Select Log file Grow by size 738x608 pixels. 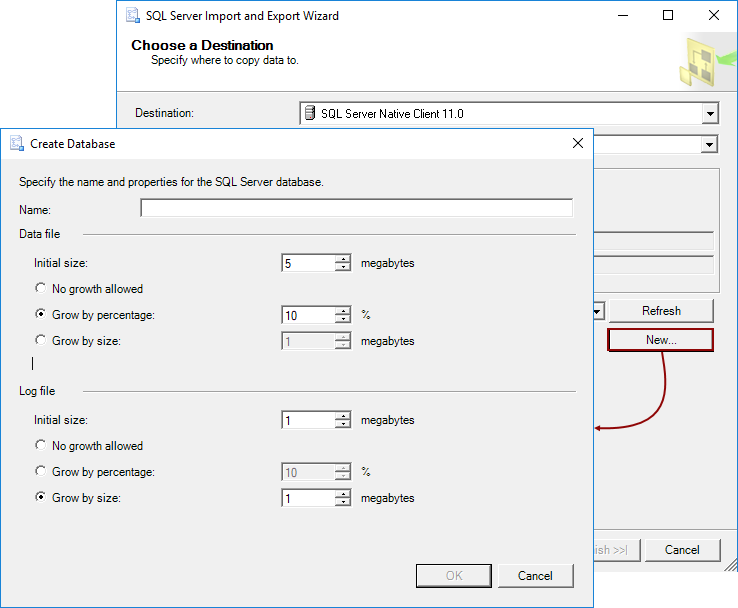point(41,497)
